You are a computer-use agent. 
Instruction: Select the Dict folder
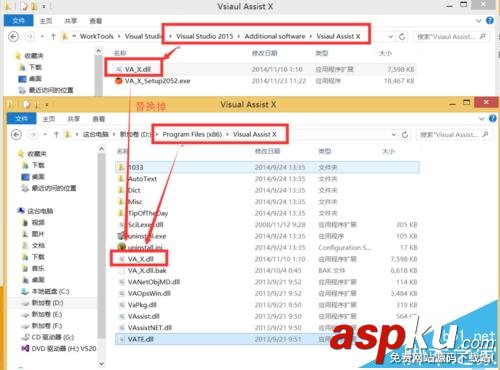point(134,190)
